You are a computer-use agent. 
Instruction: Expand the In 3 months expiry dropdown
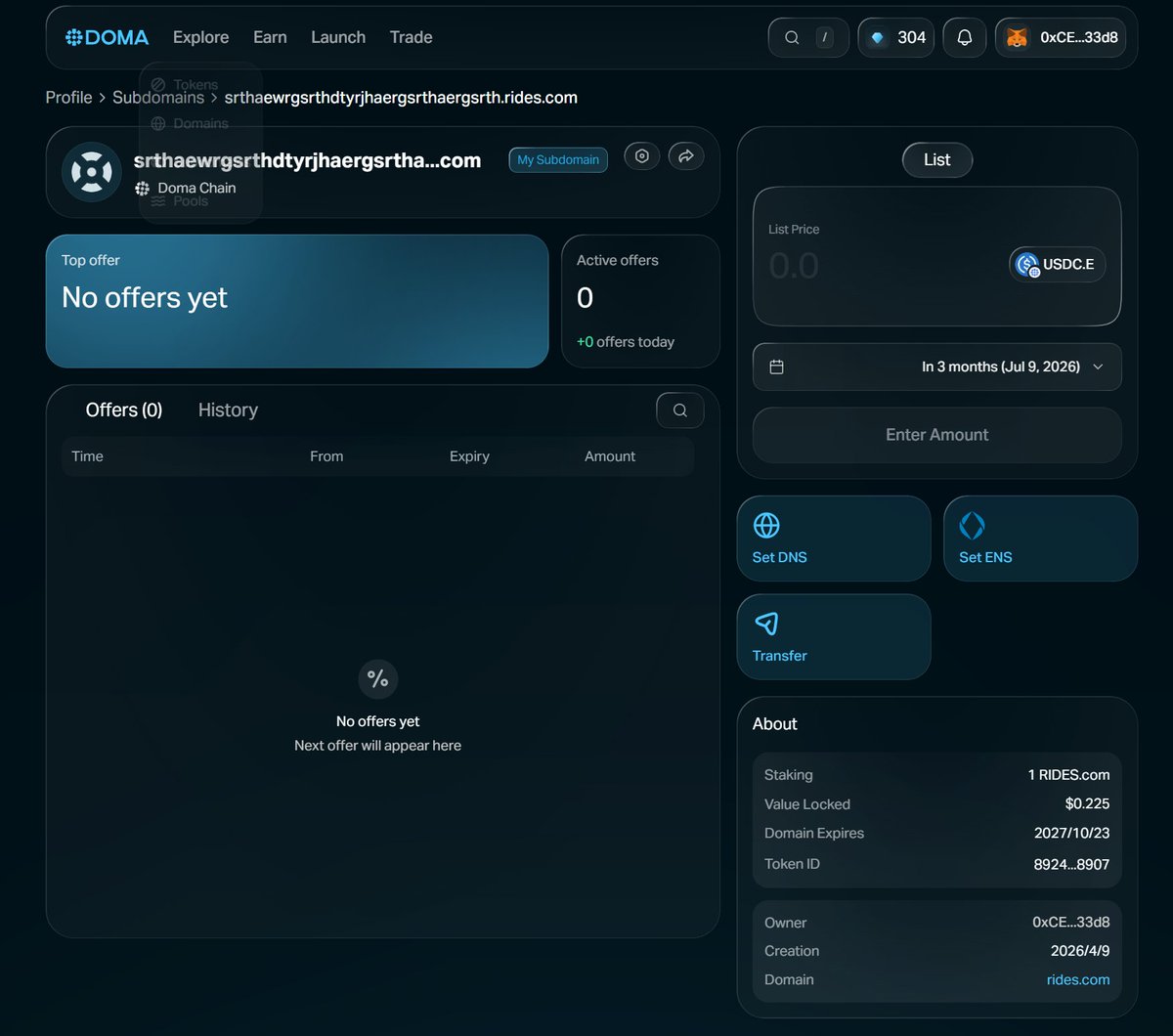tap(936, 367)
